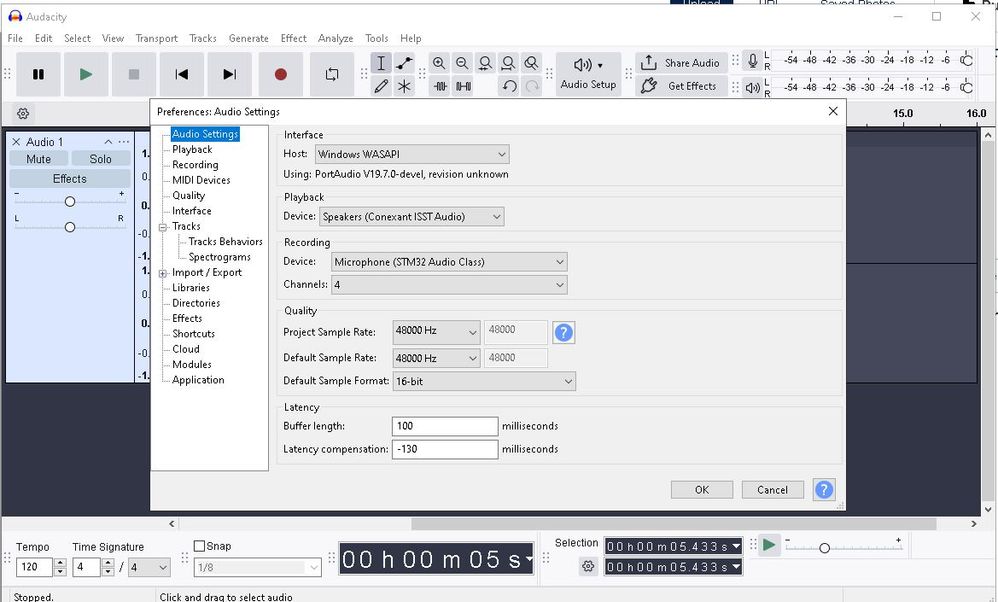Enable the Snap checkbox

click(x=199, y=546)
